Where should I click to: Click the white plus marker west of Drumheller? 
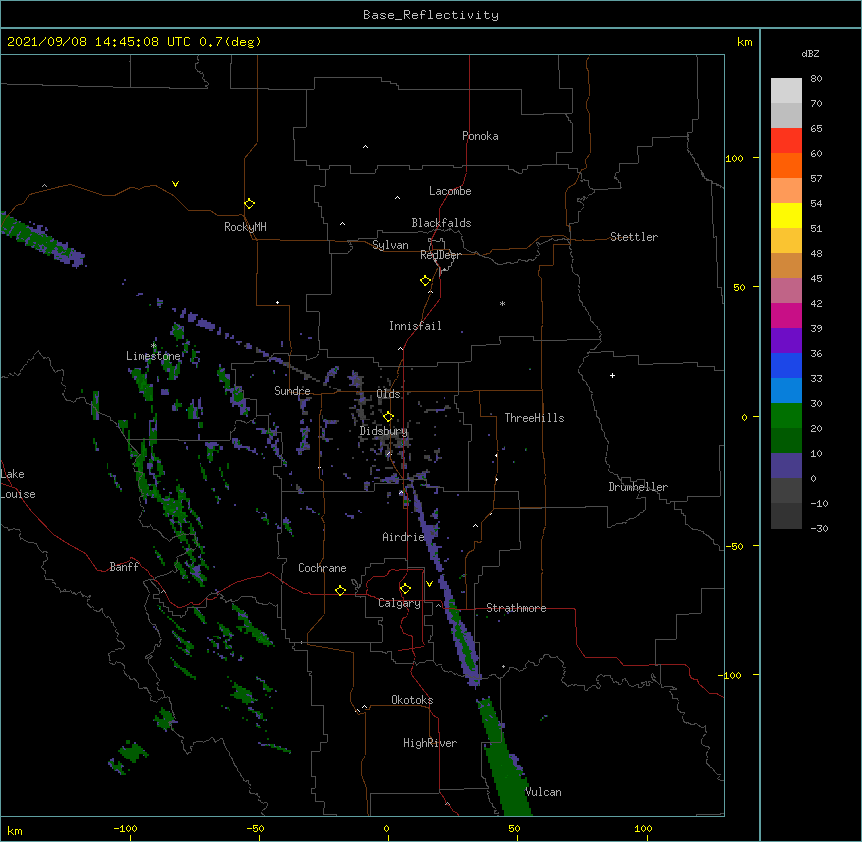612,375
